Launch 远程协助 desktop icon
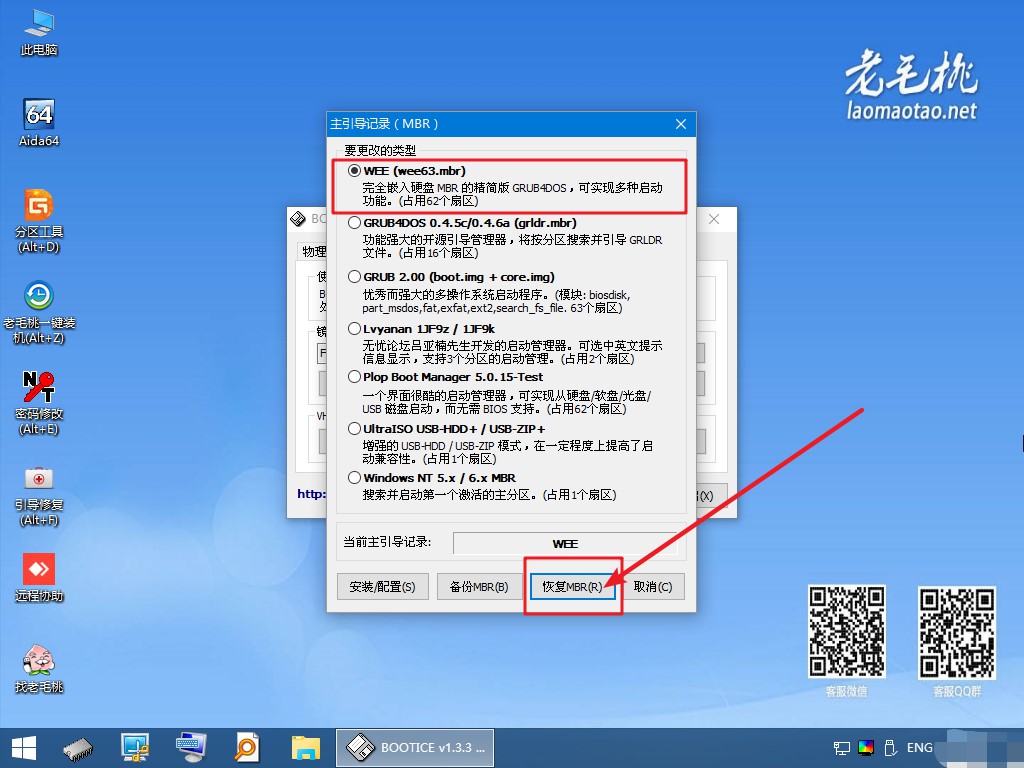 tap(39, 577)
